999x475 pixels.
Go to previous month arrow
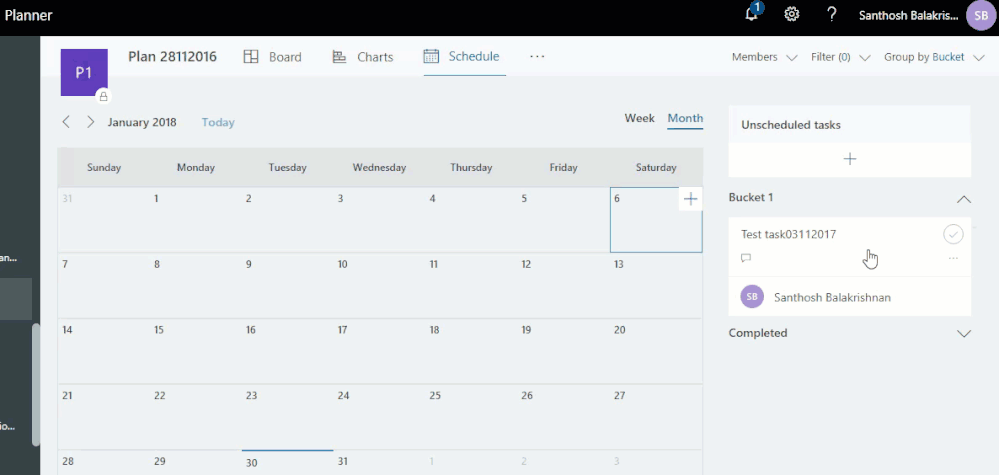[66, 122]
